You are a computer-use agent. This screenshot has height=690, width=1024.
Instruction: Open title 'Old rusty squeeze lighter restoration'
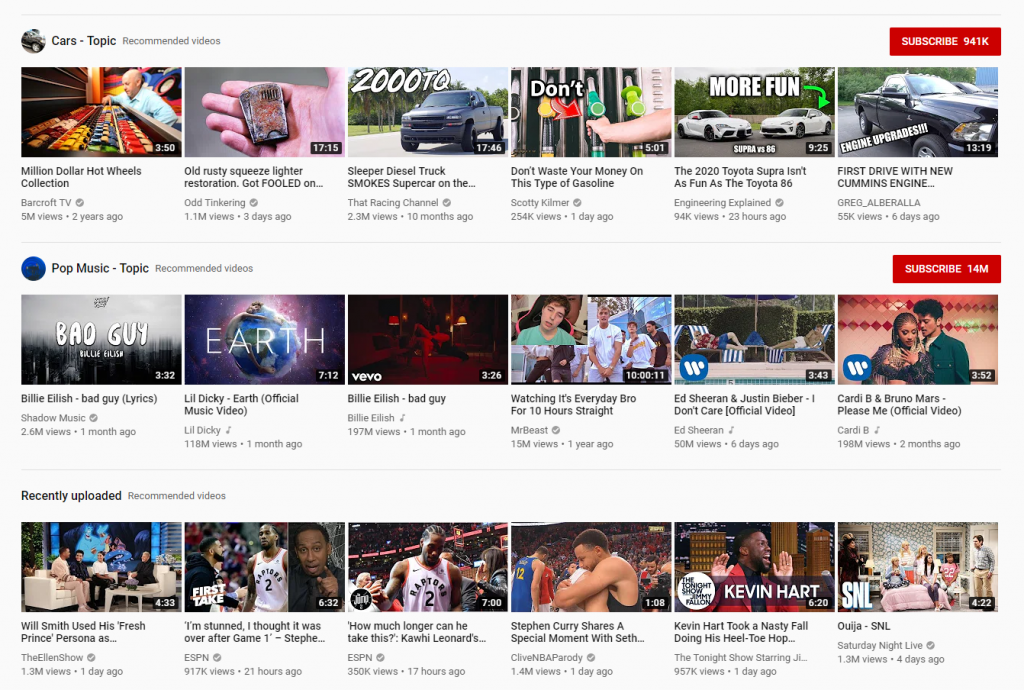253,177
